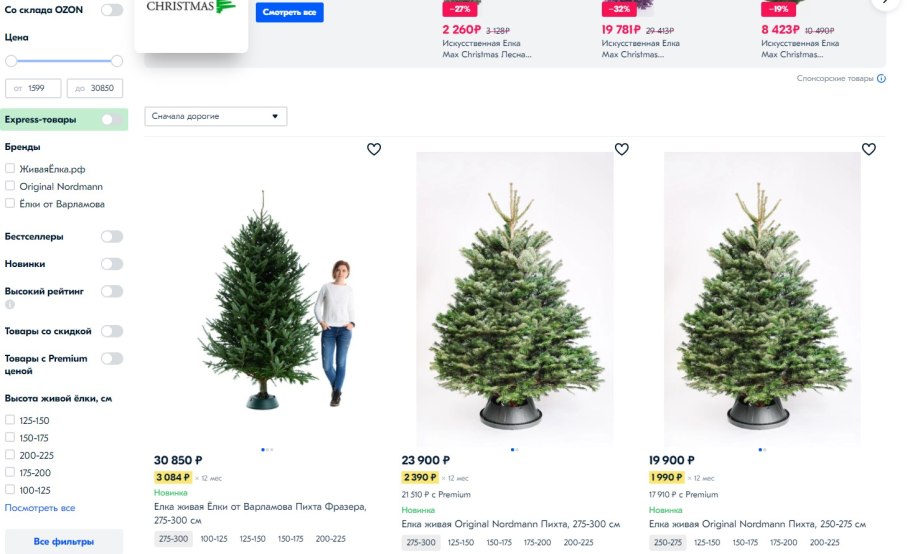Open Все фильтры button
Screen dimensions: 910x554
tap(64, 541)
